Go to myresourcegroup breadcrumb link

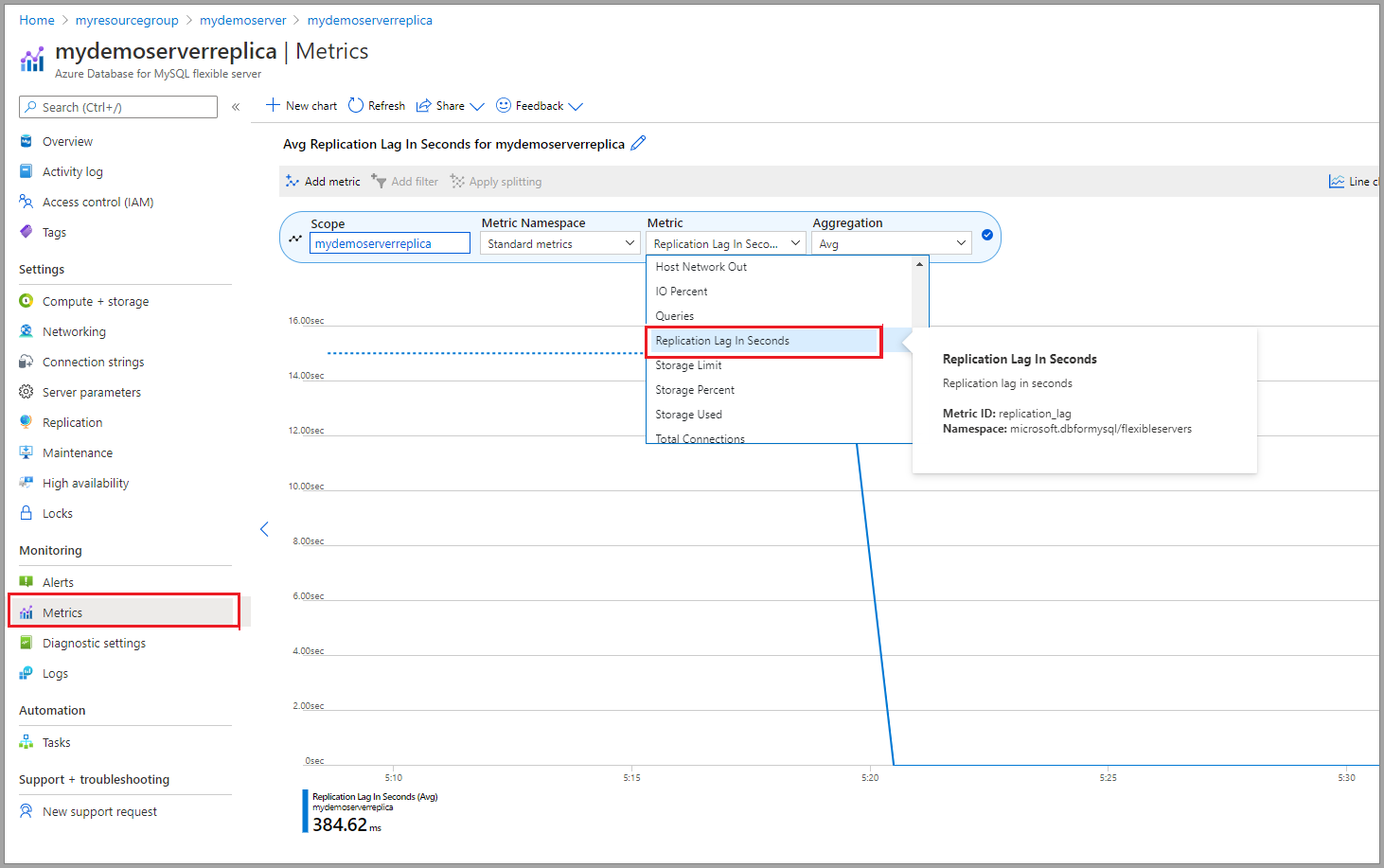point(127,20)
